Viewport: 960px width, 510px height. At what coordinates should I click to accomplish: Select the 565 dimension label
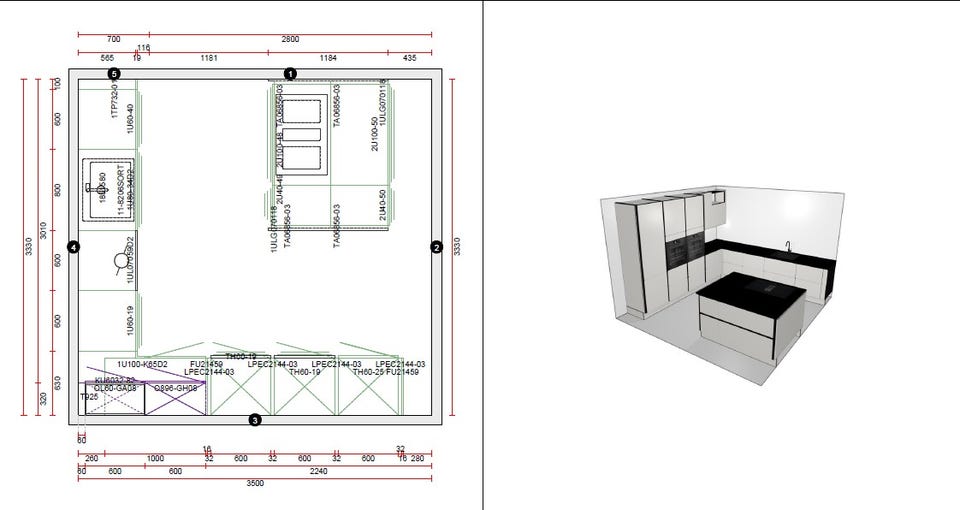pyautogui.click(x=107, y=58)
